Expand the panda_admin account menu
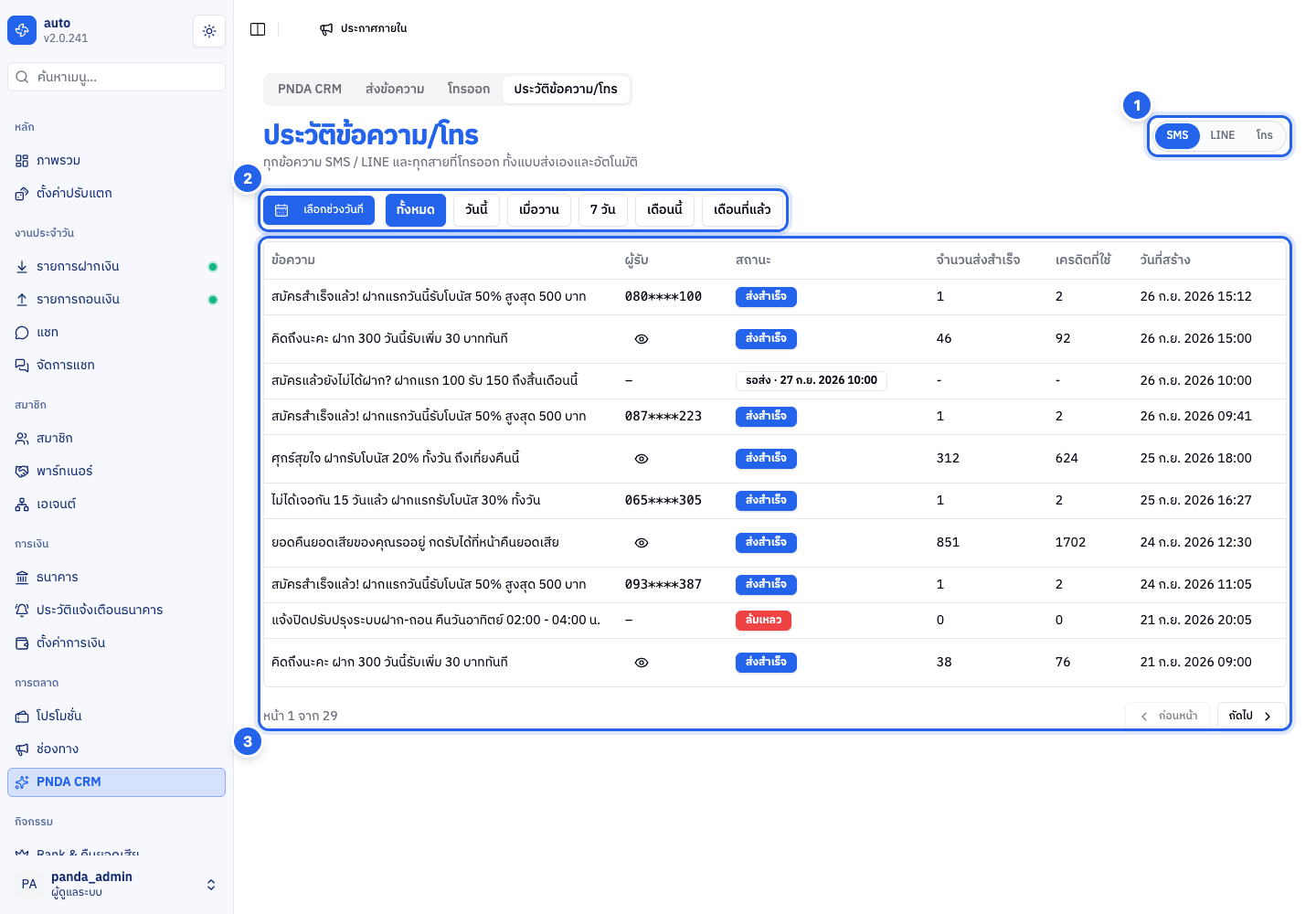The image size is (1316, 914). click(x=211, y=885)
